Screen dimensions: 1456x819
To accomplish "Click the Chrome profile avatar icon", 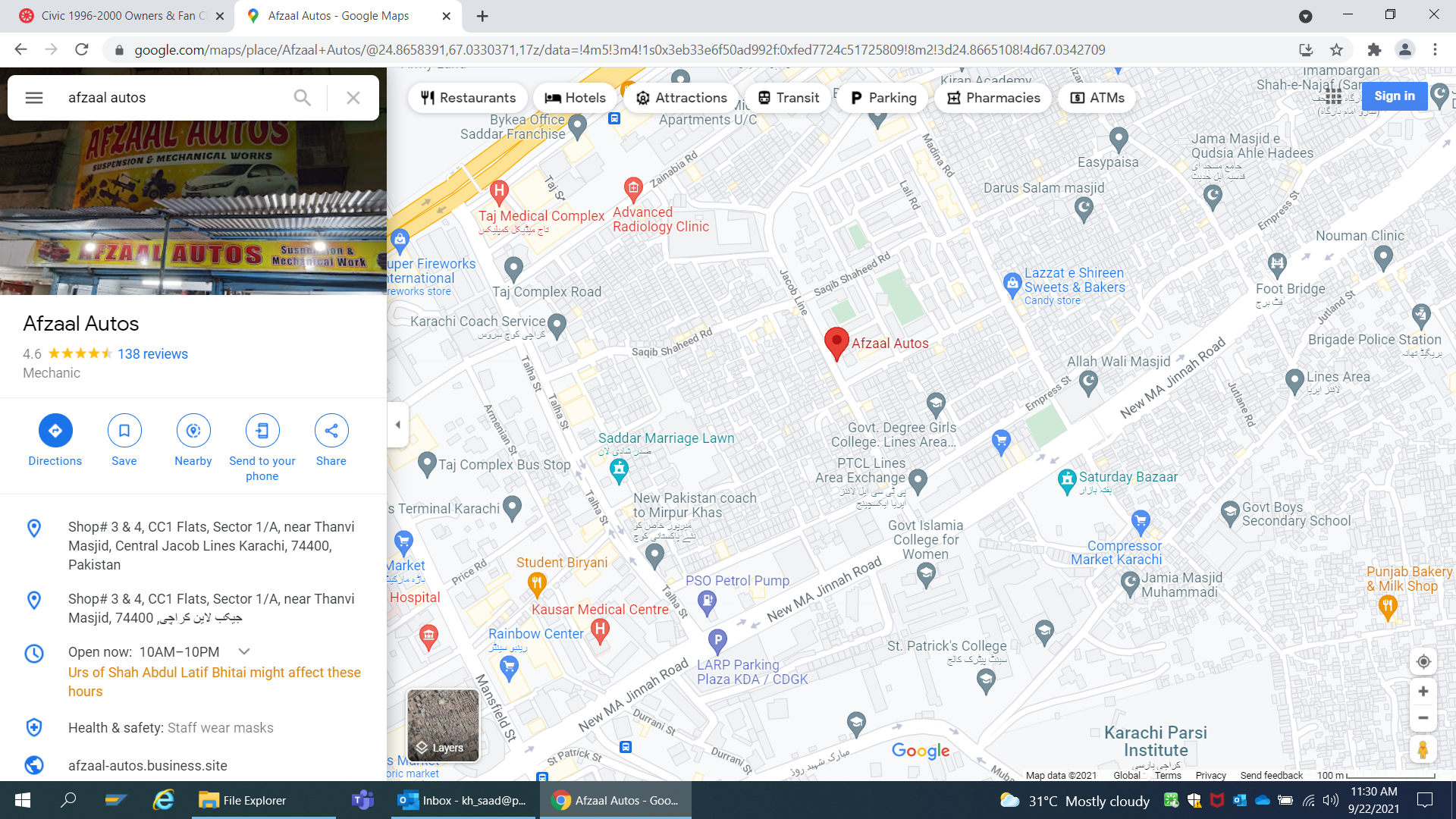I will [1404, 49].
